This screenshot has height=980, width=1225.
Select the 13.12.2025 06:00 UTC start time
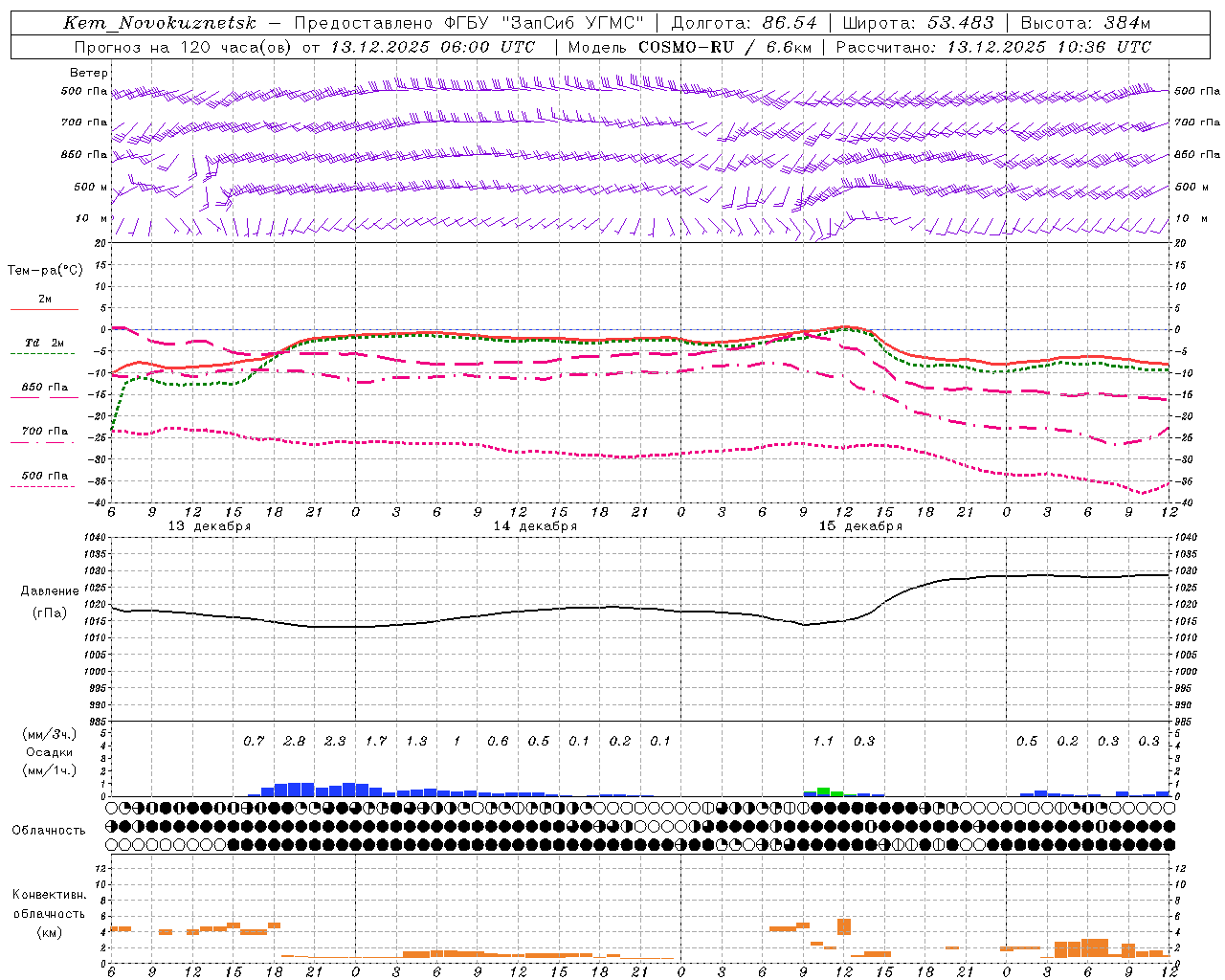coord(433,47)
